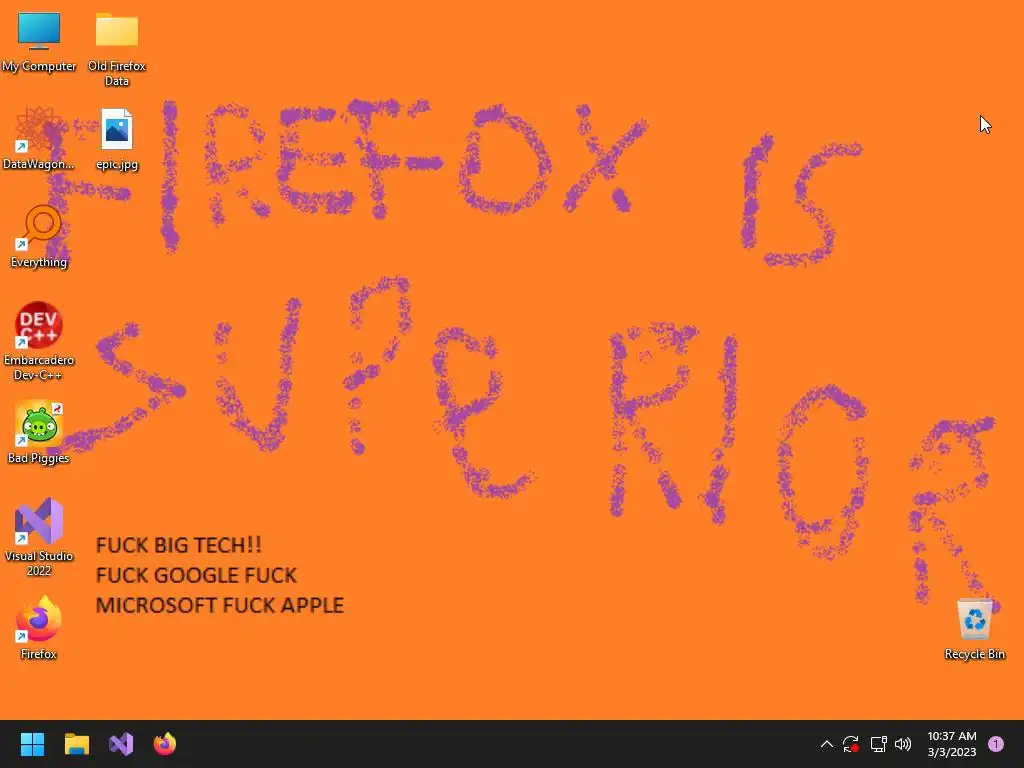Image resolution: width=1024 pixels, height=768 pixels.
Task: Open the notification badge showing 1
Action: click(x=995, y=744)
